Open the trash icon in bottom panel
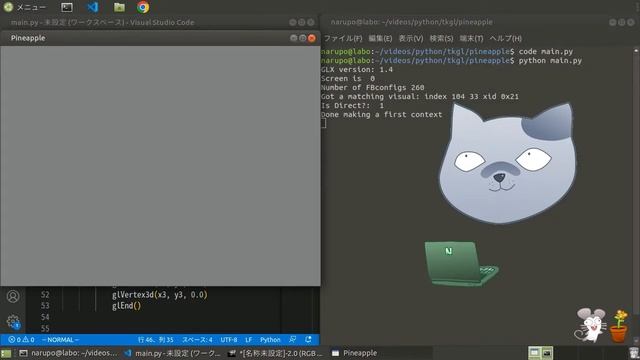This screenshot has height=360, width=640. point(633,353)
